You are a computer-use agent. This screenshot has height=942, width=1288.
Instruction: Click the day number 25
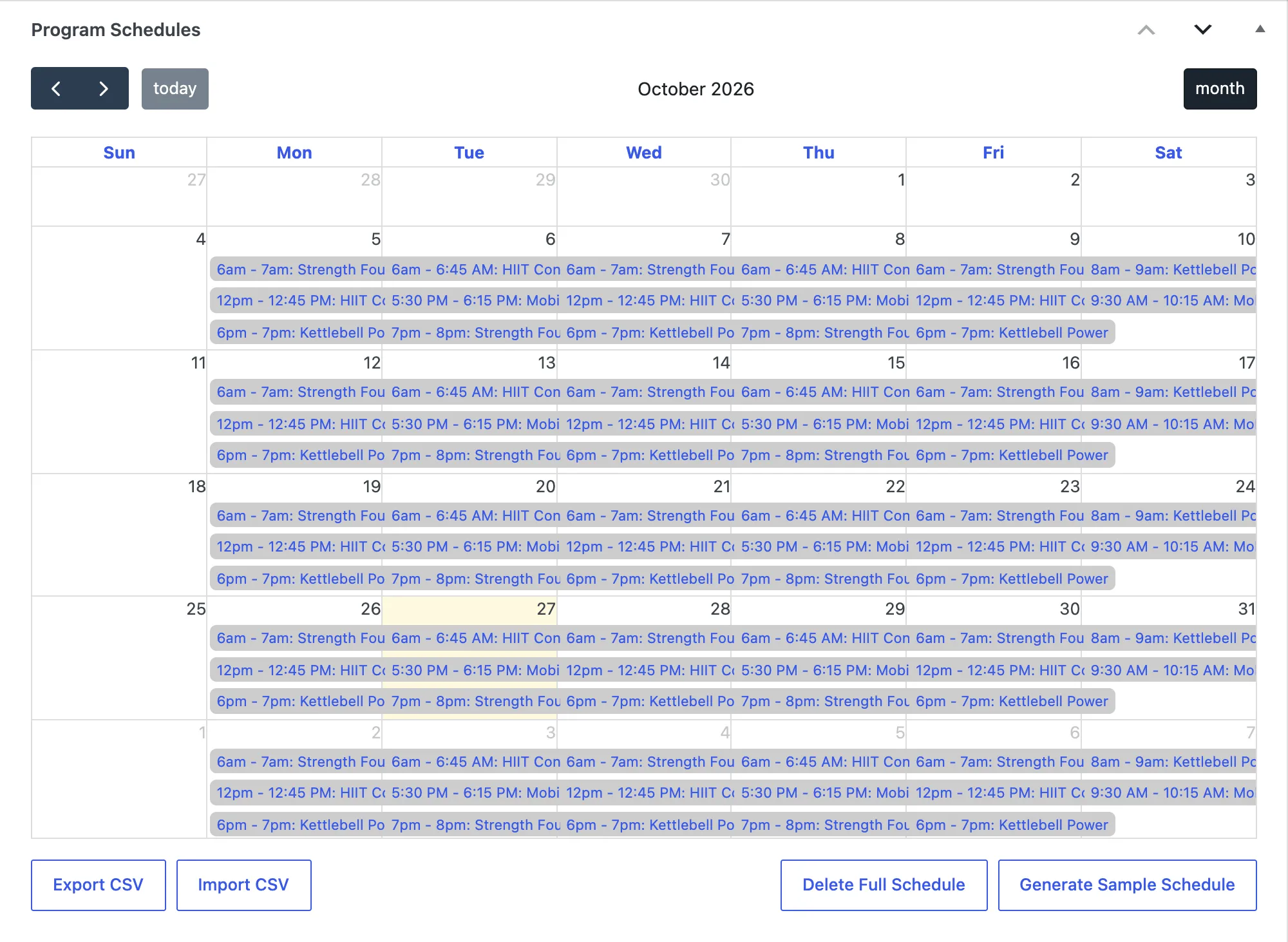pyautogui.click(x=196, y=609)
